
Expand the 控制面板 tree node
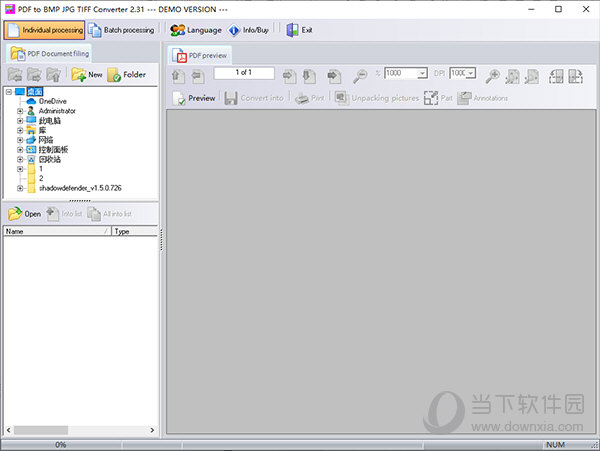[20, 150]
